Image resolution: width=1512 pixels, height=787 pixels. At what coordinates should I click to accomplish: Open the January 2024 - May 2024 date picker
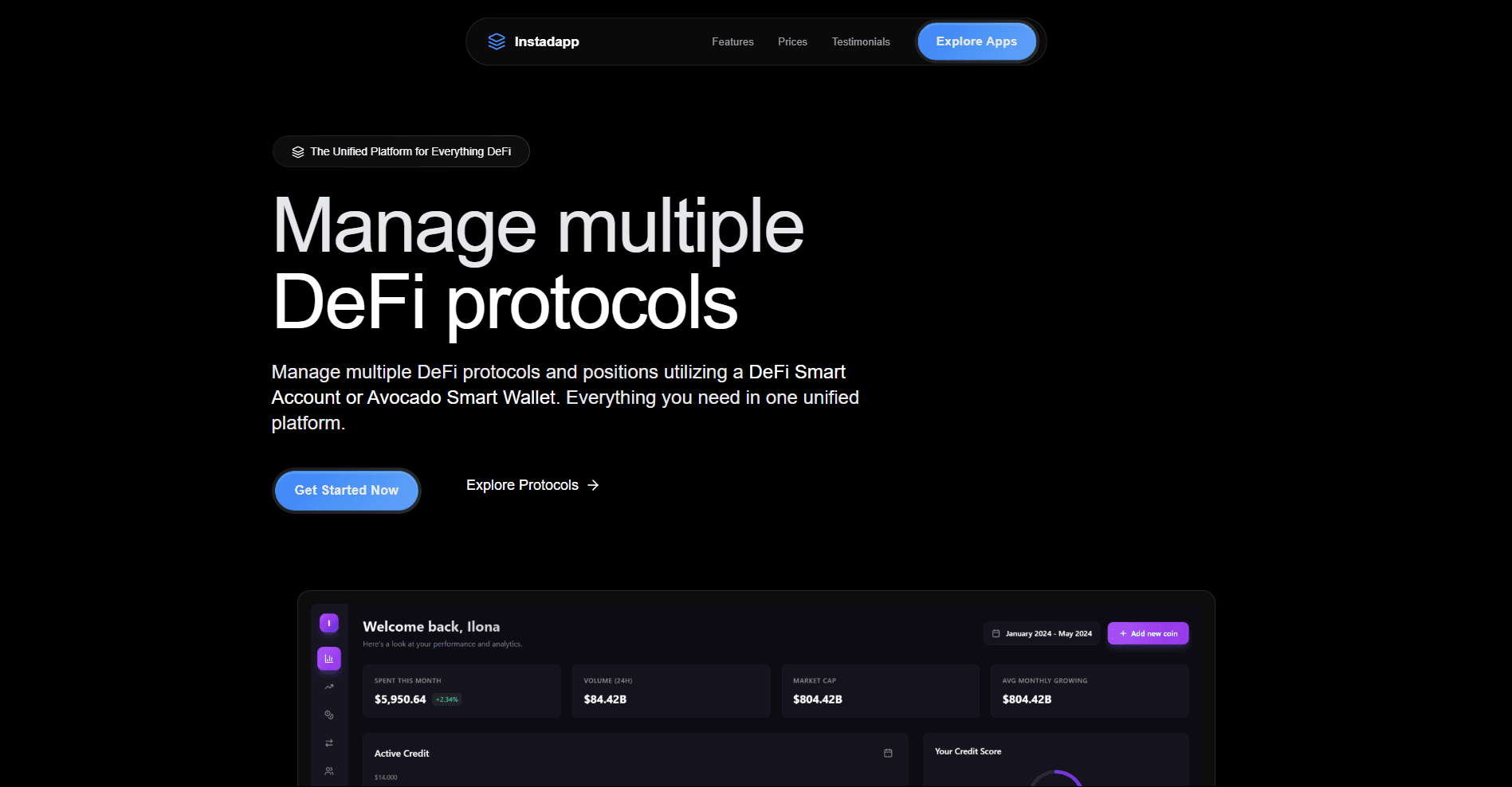click(1041, 633)
